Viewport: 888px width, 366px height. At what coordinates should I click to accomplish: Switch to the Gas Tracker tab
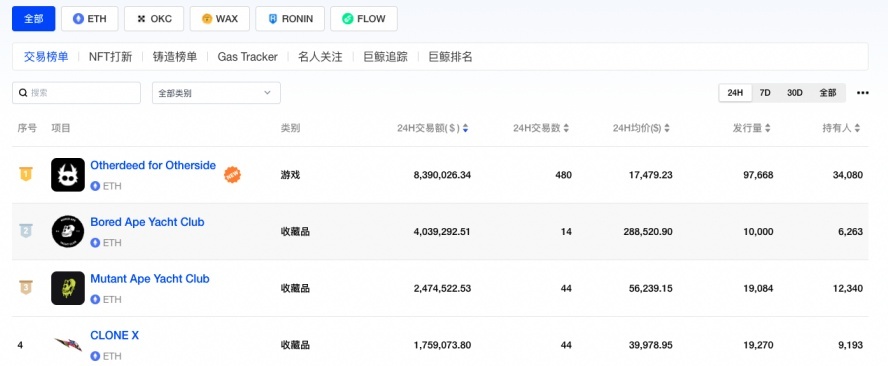point(247,57)
